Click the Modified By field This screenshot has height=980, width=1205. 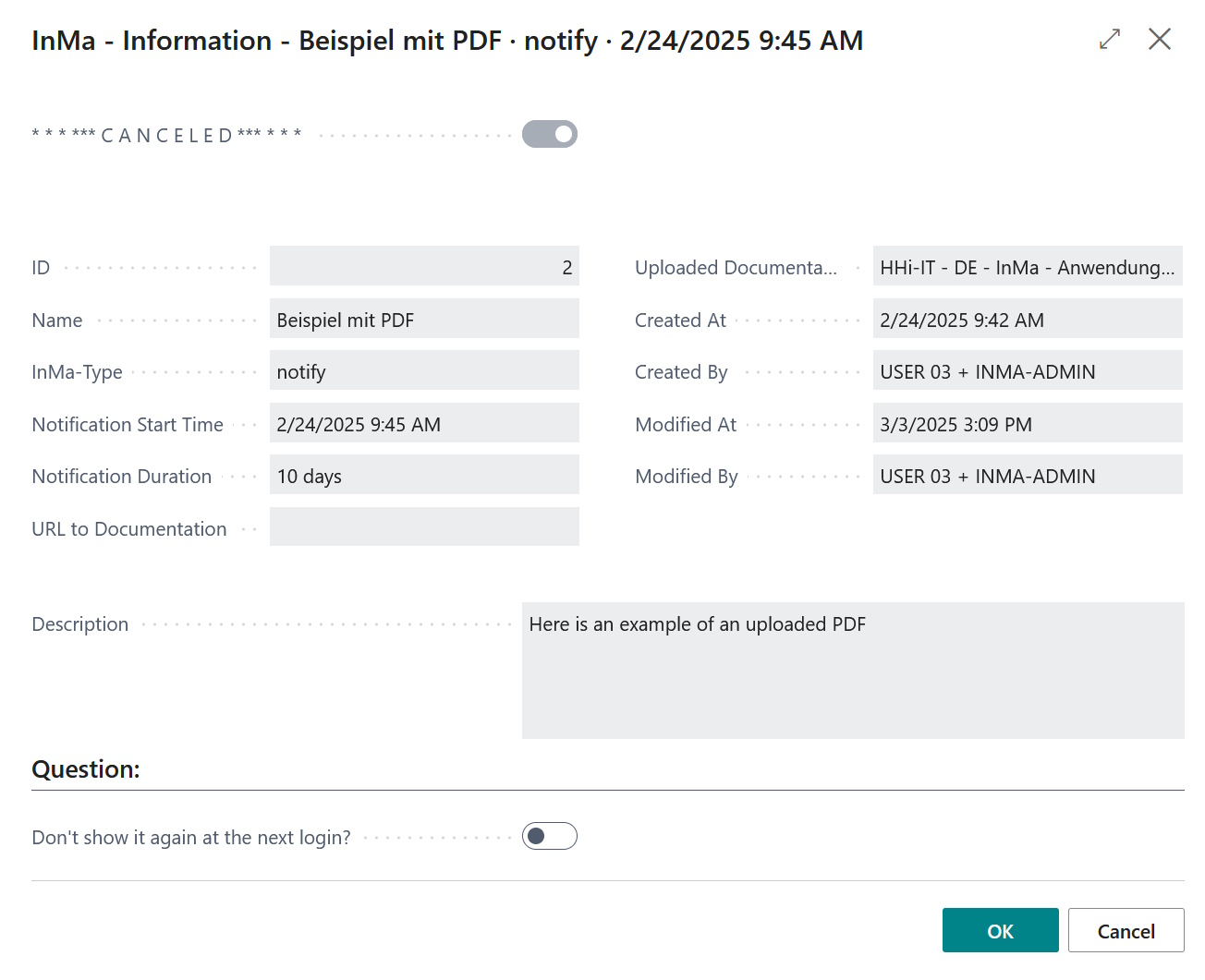1028,475
